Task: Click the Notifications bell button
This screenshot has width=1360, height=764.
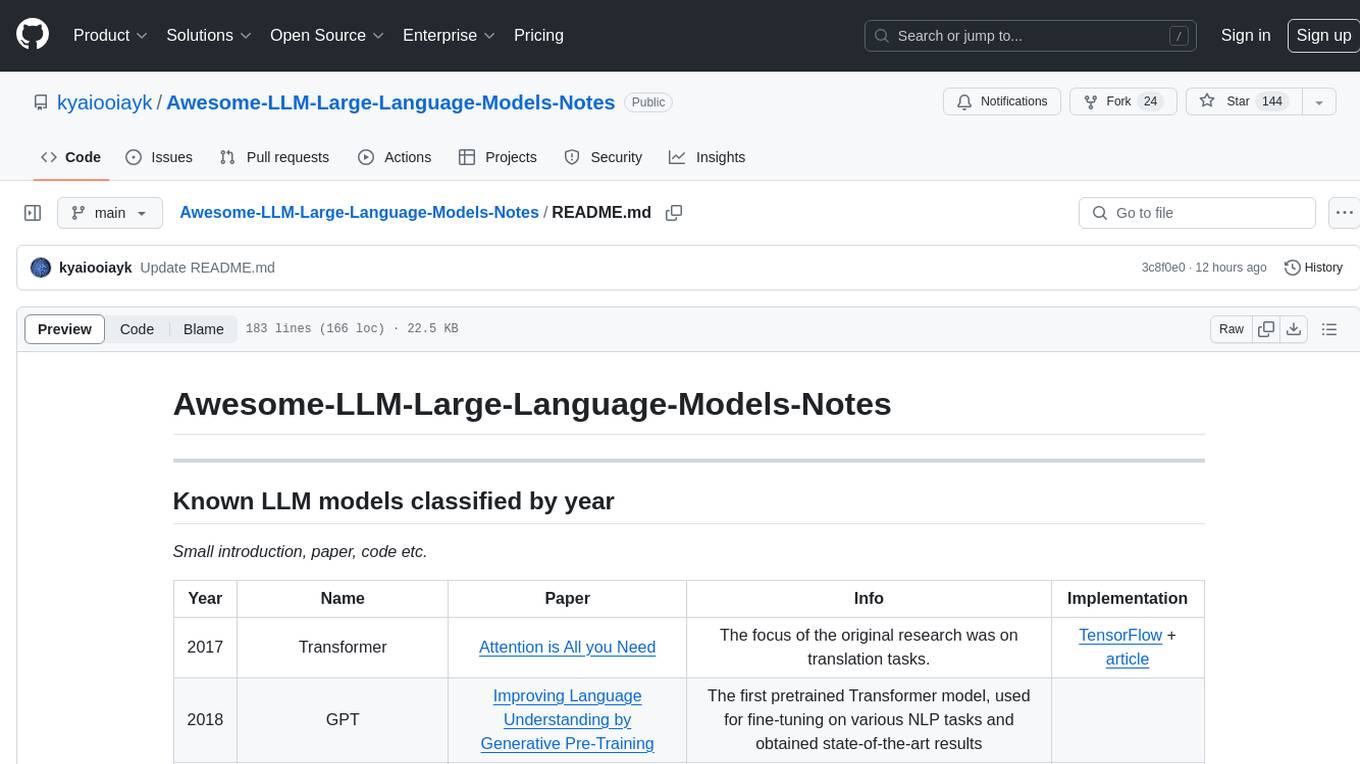Action: 1002,101
